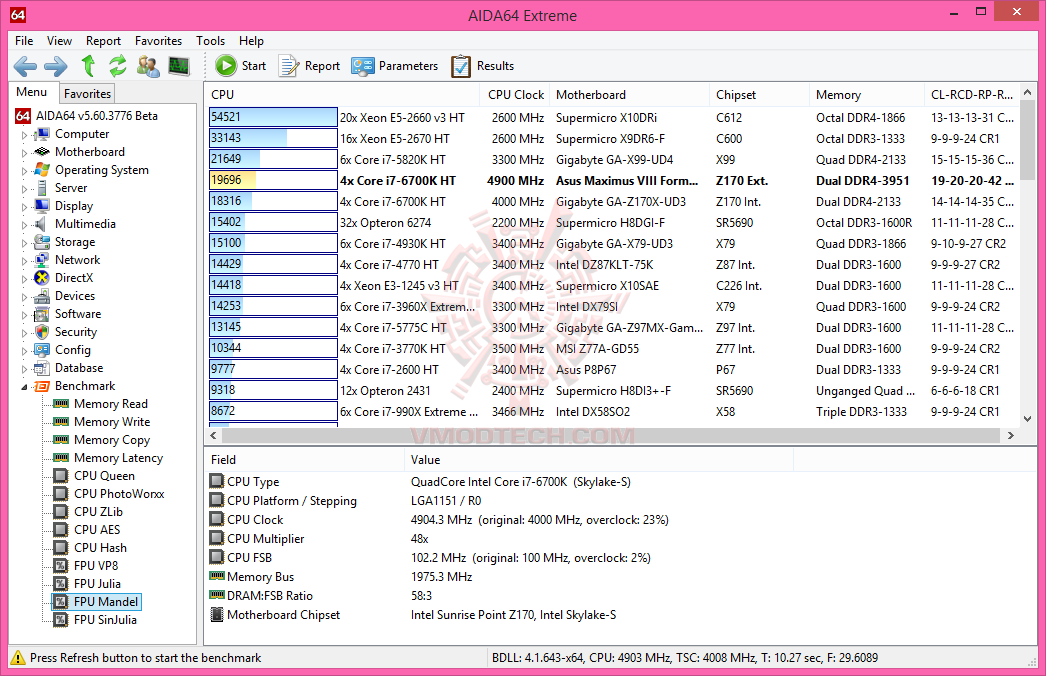This screenshot has height=676, width=1046.
Task: Start the benchmark with the green play icon
Action: [x=240, y=66]
